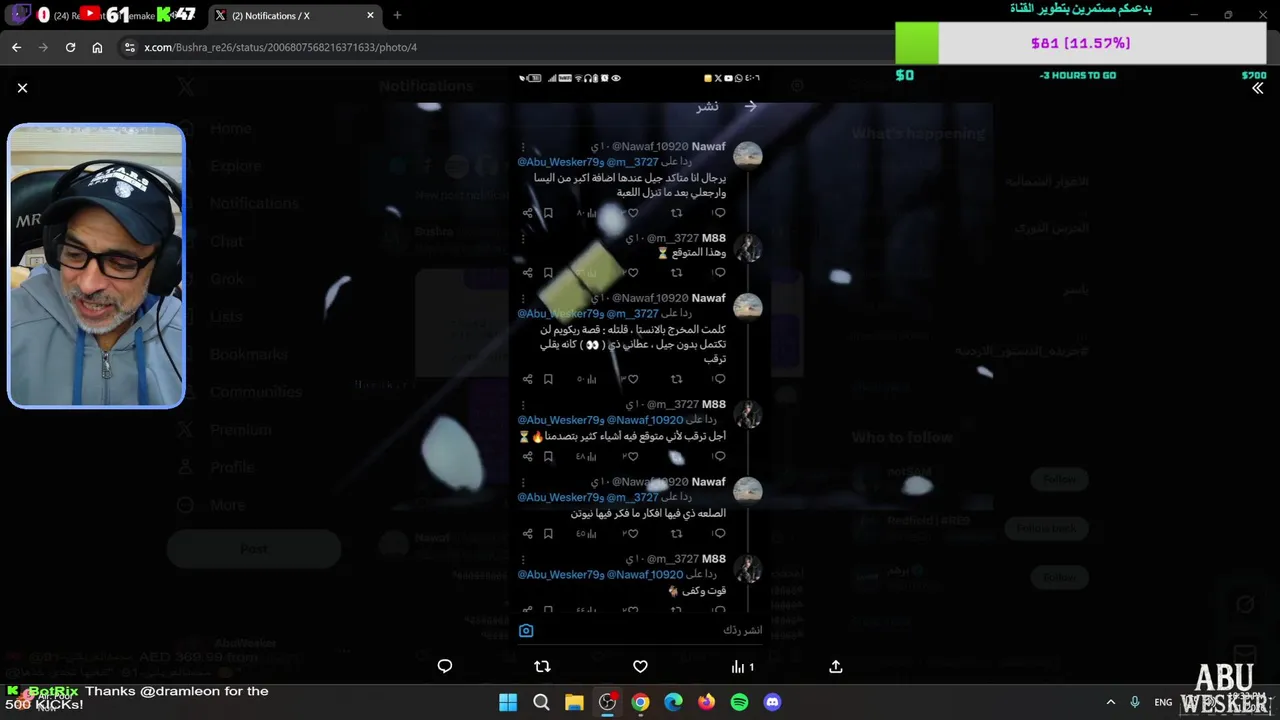
Task: Go back with the browser back arrow
Action: [16, 47]
